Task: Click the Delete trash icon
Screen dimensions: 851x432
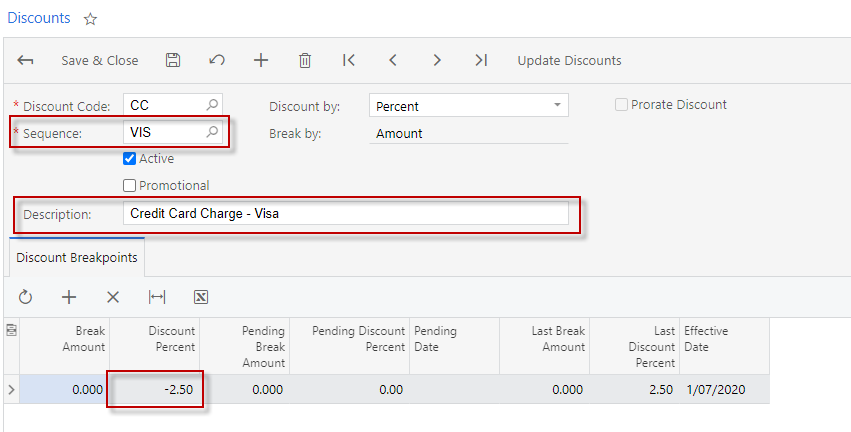Action: [x=305, y=61]
